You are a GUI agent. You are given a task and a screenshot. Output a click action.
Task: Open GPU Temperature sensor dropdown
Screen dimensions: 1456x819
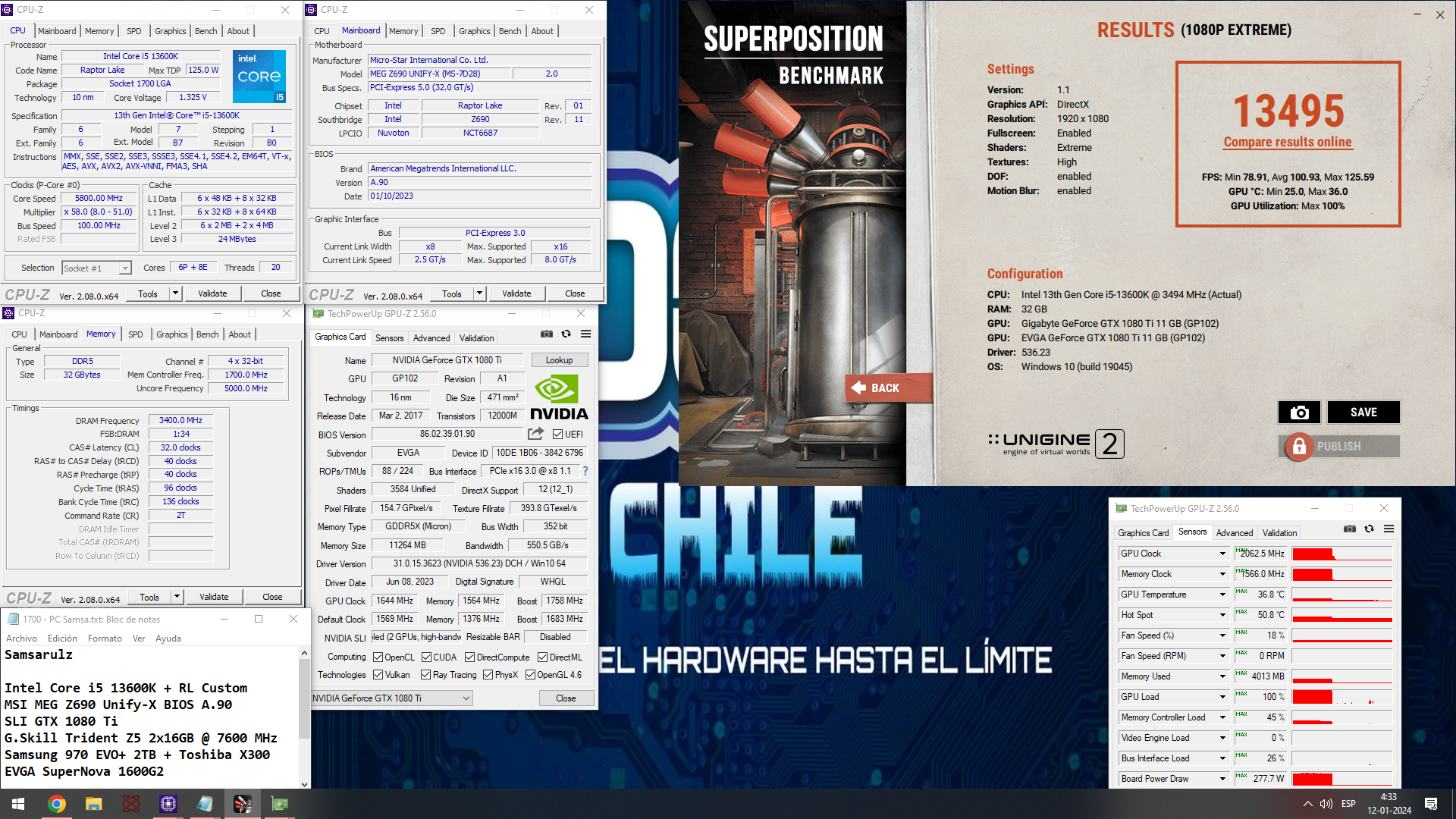click(1222, 595)
